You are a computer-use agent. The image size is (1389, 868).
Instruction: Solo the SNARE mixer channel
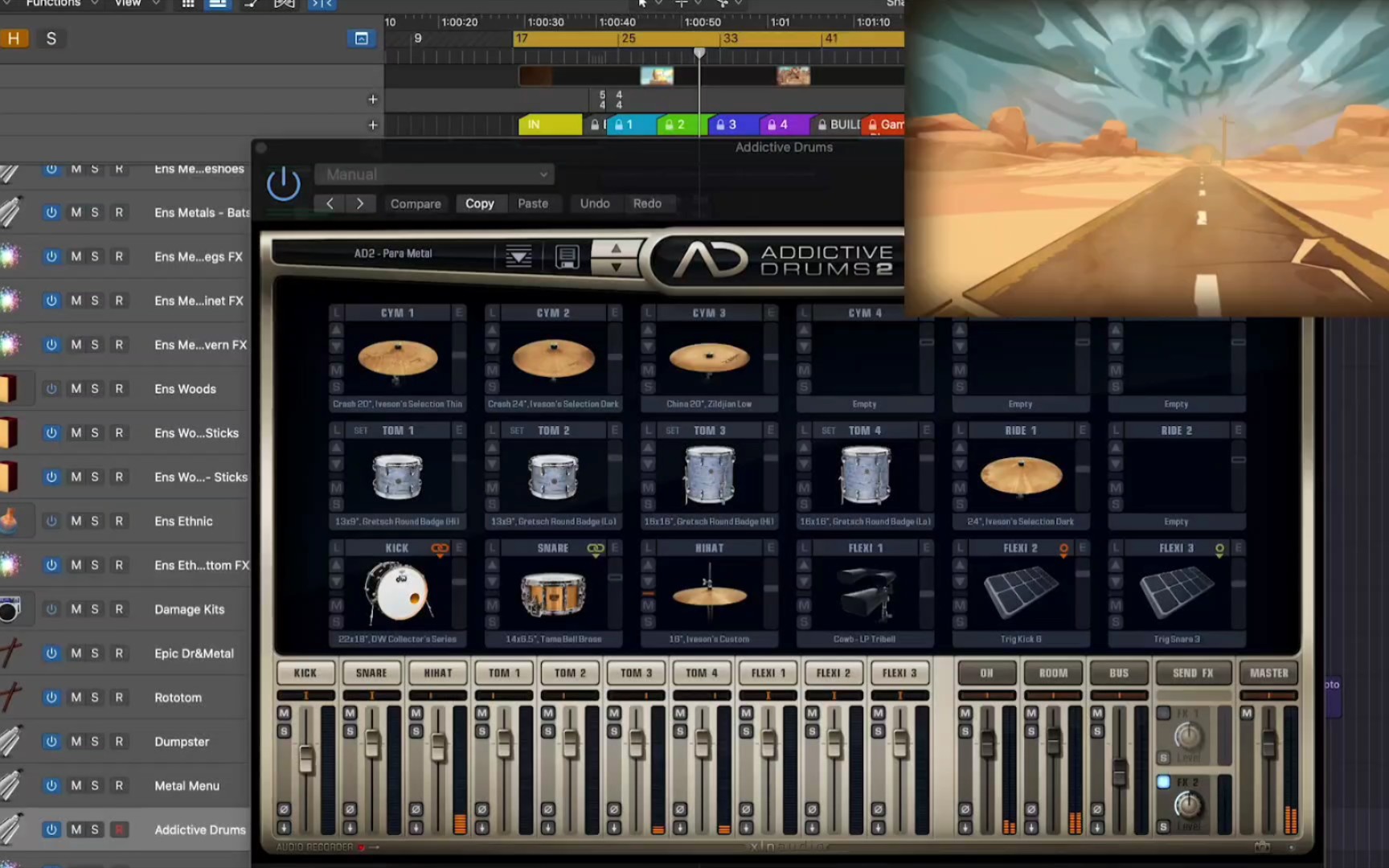(350, 731)
